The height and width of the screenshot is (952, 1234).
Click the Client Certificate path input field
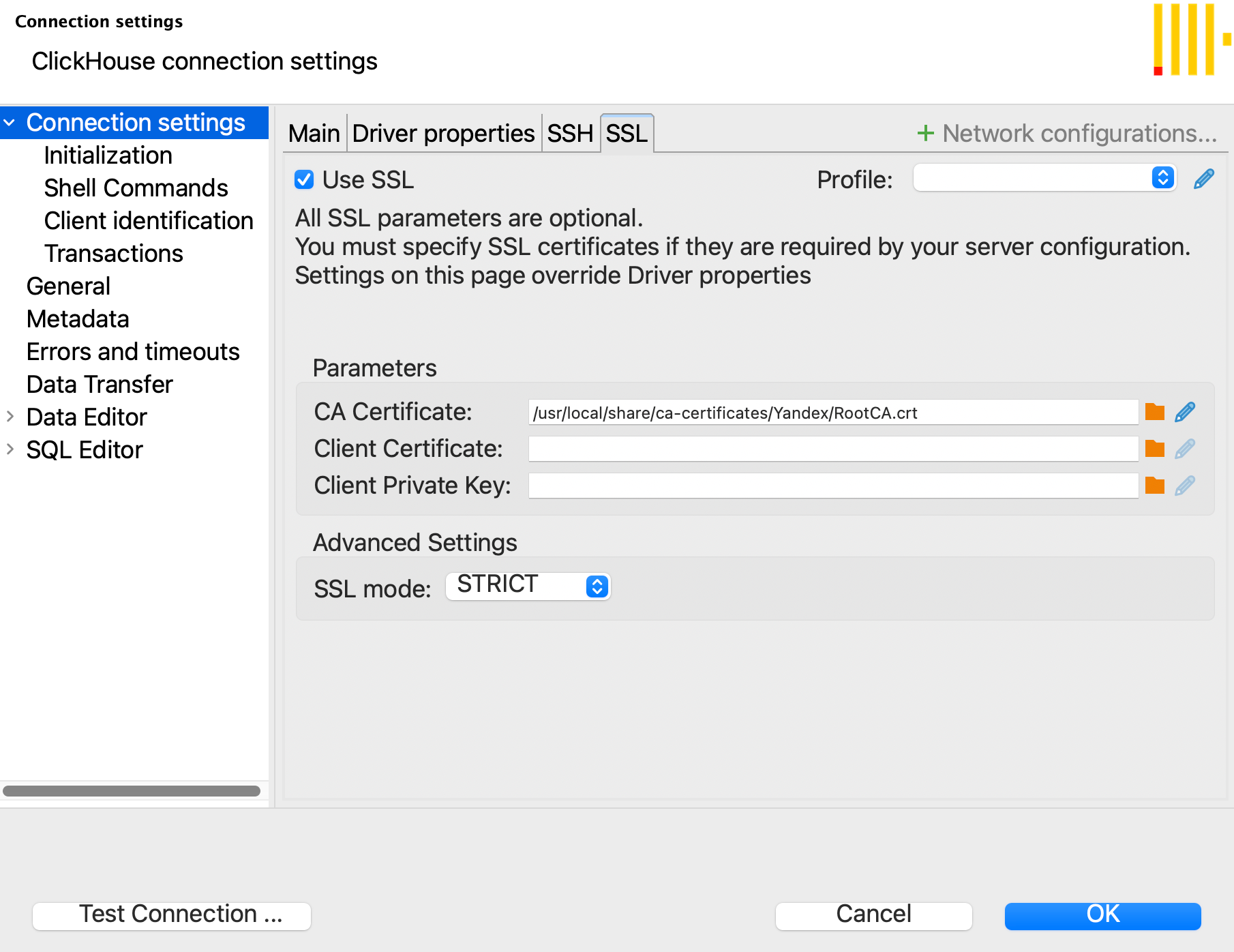(x=832, y=449)
